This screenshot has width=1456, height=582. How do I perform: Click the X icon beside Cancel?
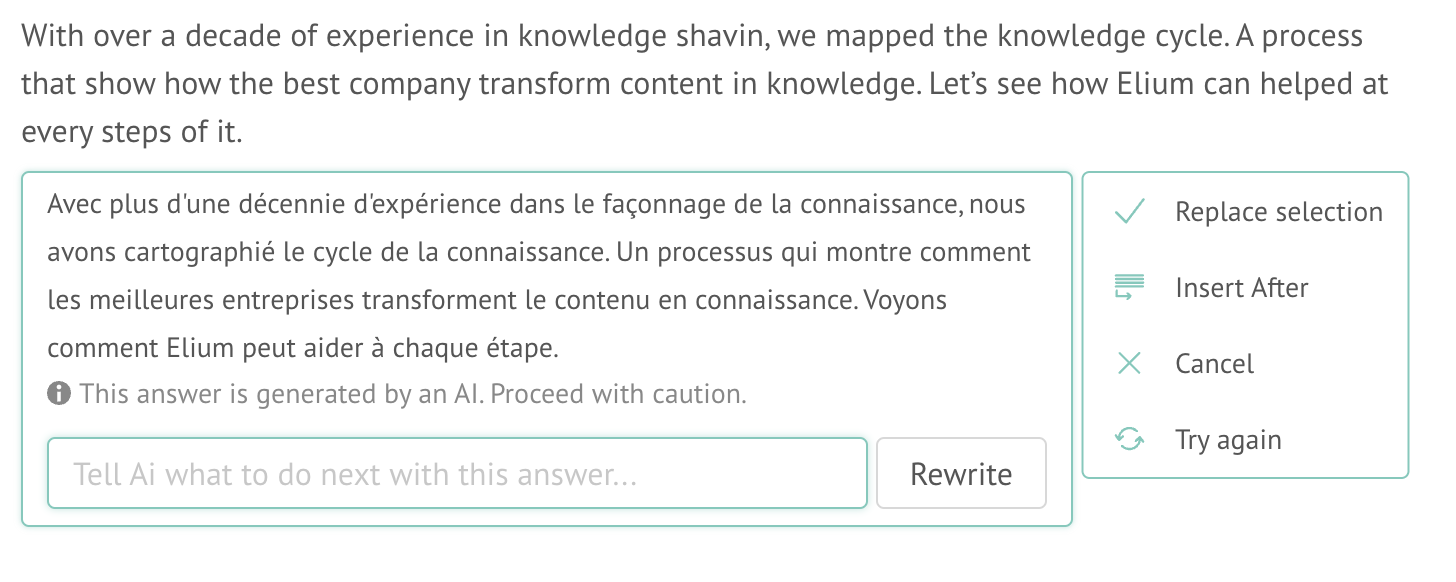[1129, 364]
